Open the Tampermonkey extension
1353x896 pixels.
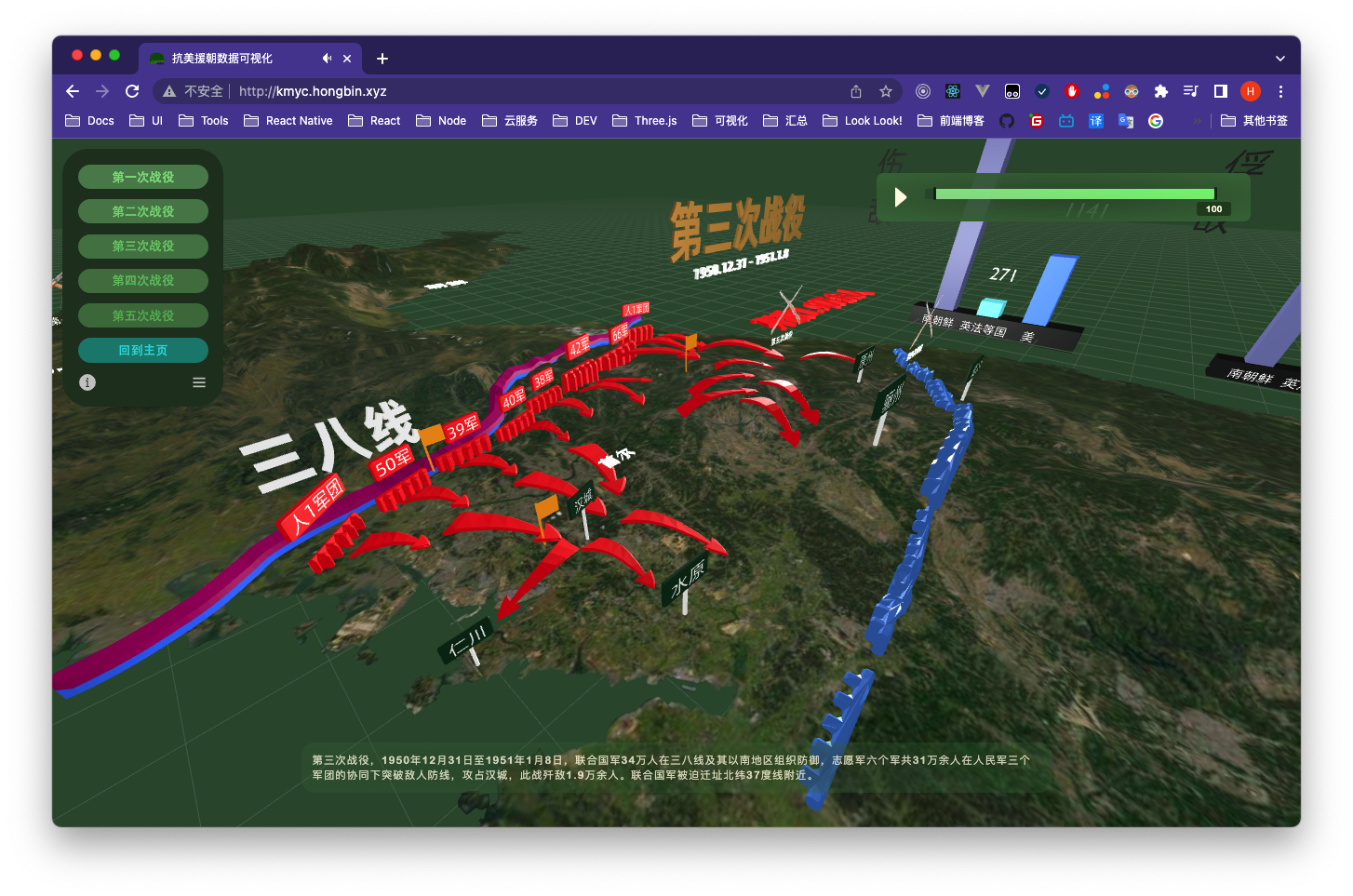click(1012, 91)
